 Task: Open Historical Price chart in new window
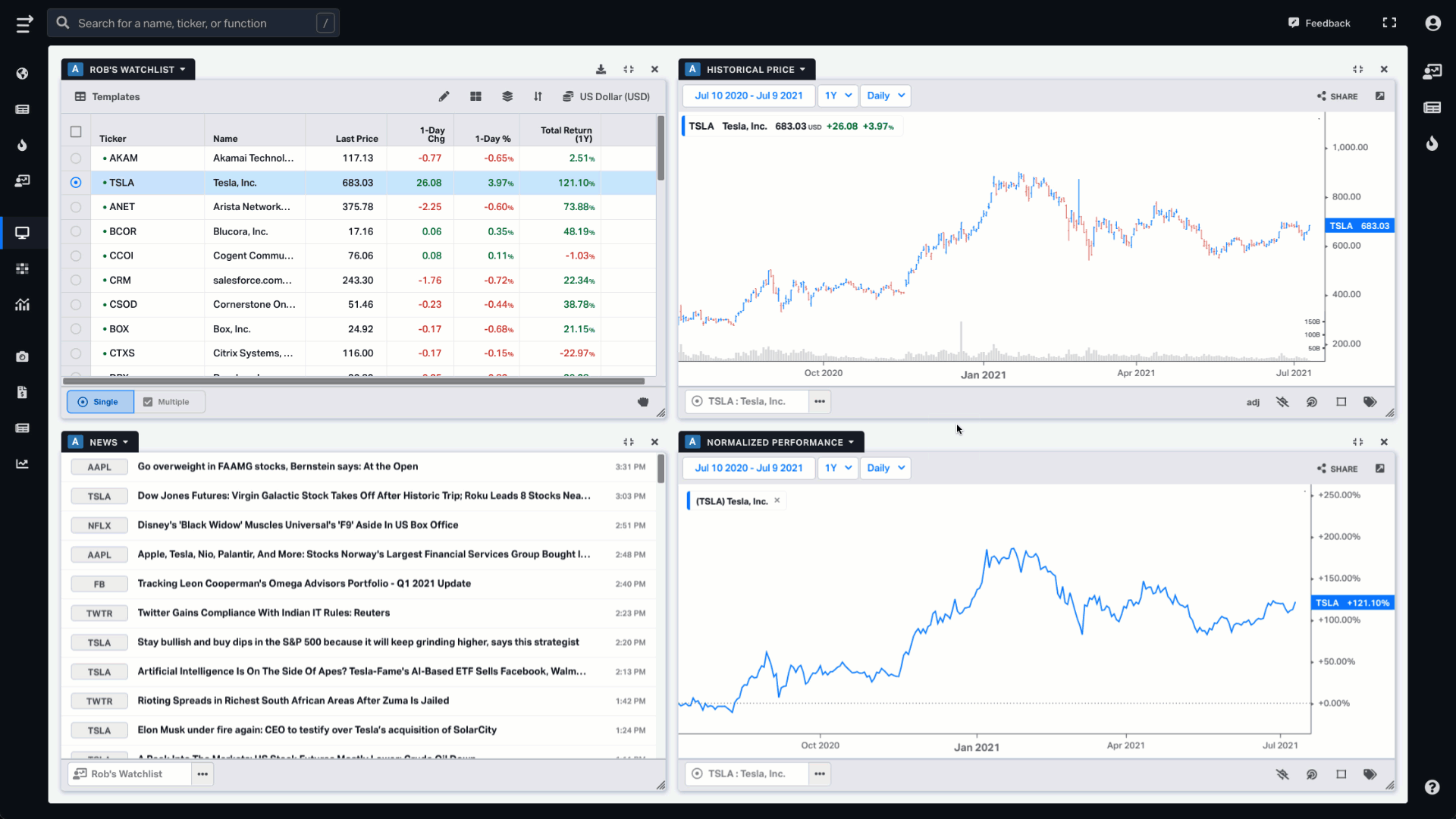1380,96
